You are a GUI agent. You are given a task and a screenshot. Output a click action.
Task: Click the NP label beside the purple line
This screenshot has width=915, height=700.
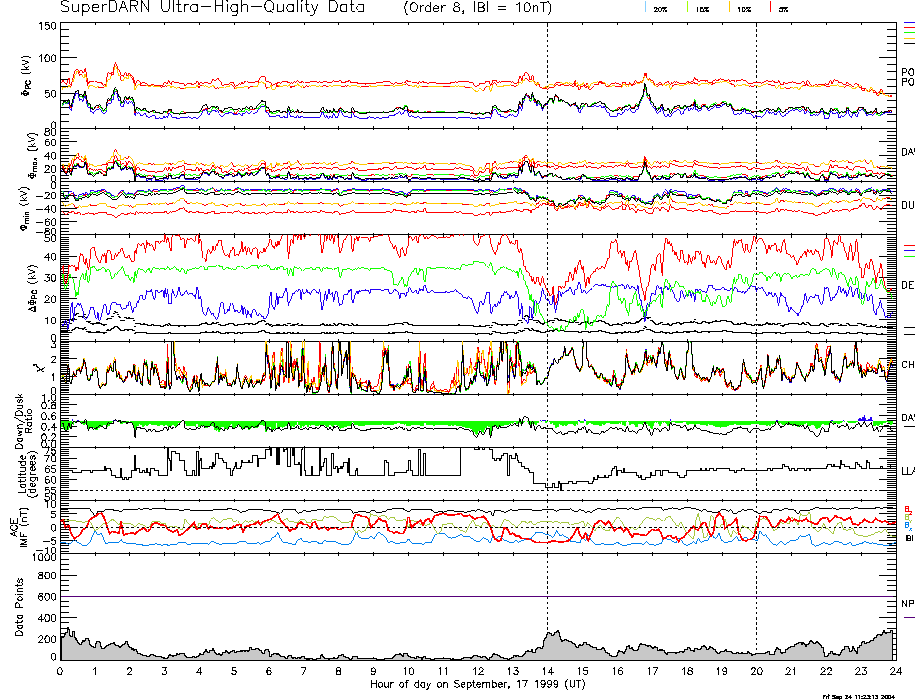click(x=908, y=604)
